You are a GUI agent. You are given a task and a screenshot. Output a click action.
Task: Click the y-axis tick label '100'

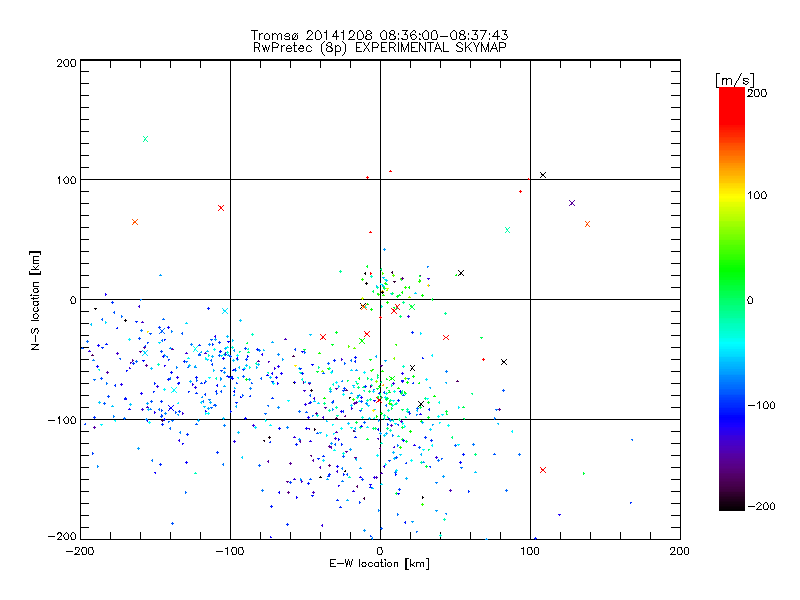coord(66,180)
